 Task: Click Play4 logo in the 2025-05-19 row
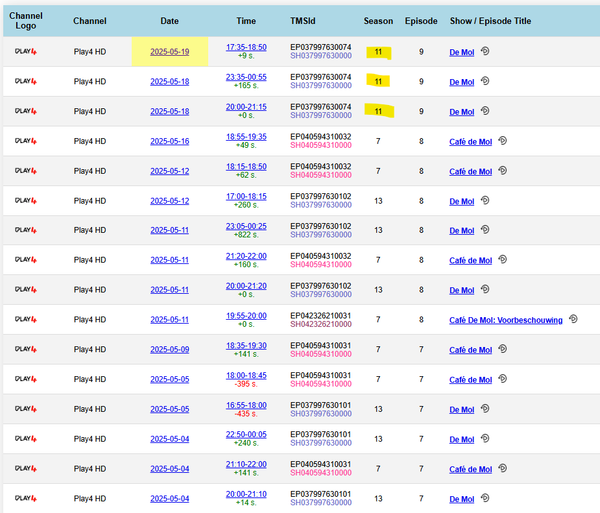pyautogui.click(x=27, y=52)
